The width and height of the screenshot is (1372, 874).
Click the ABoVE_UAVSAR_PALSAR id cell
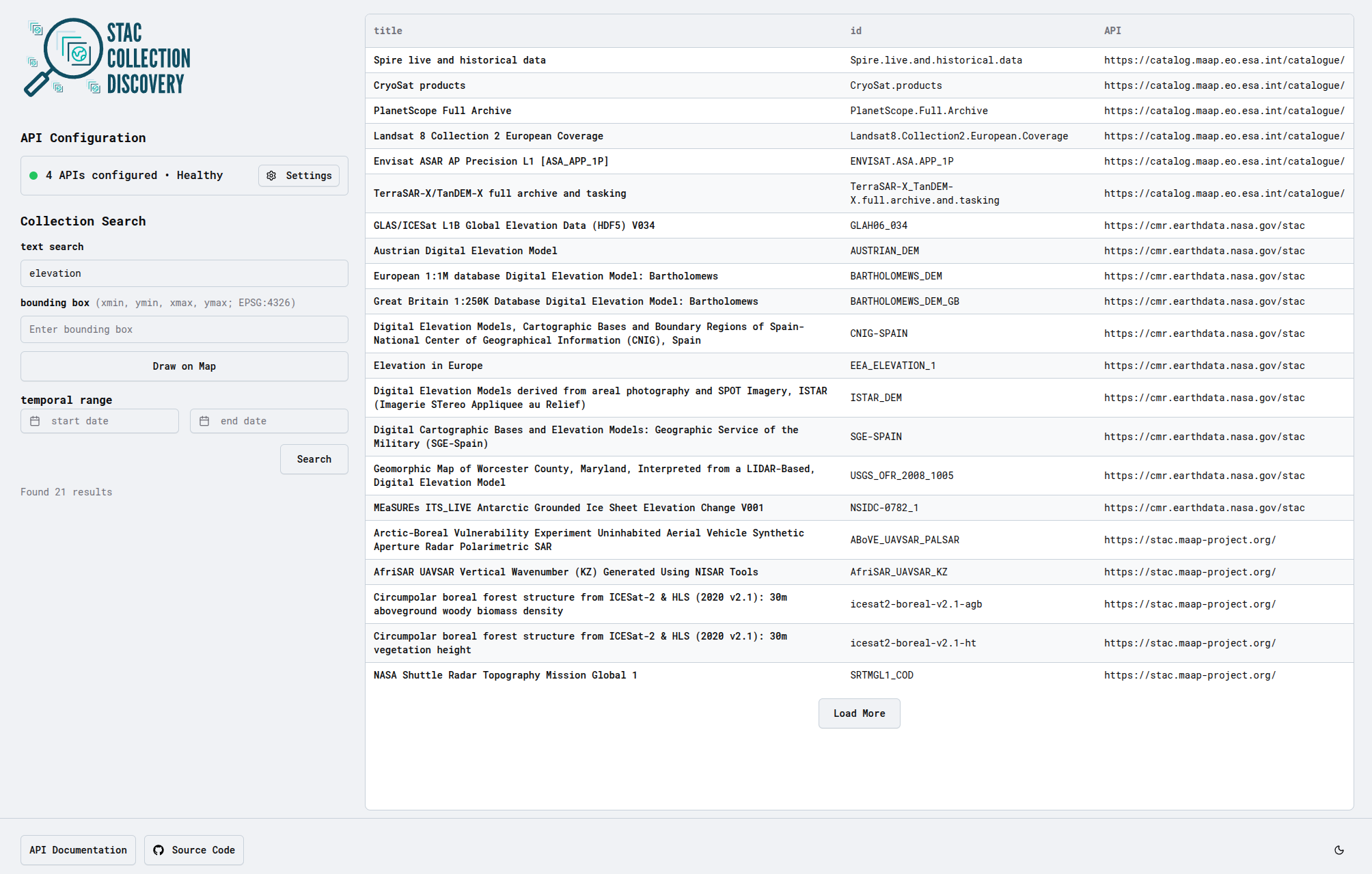tap(905, 540)
